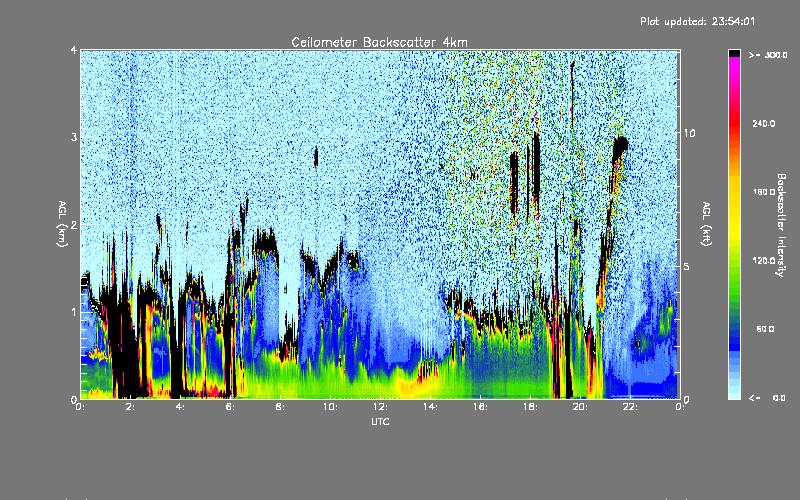The width and height of the screenshot is (800, 500).
Task: Click the "4:" hour tick on the UTC axis
Action: tap(181, 407)
